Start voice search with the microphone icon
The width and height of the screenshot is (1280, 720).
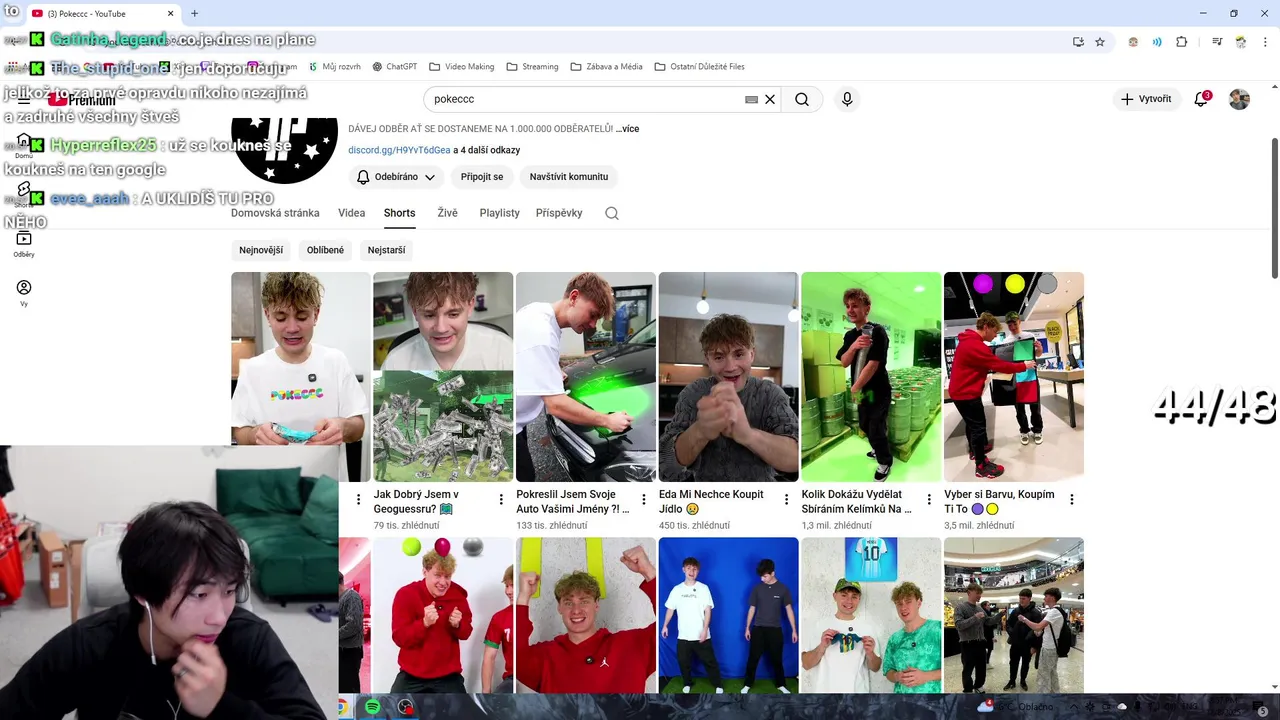(847, 99)
